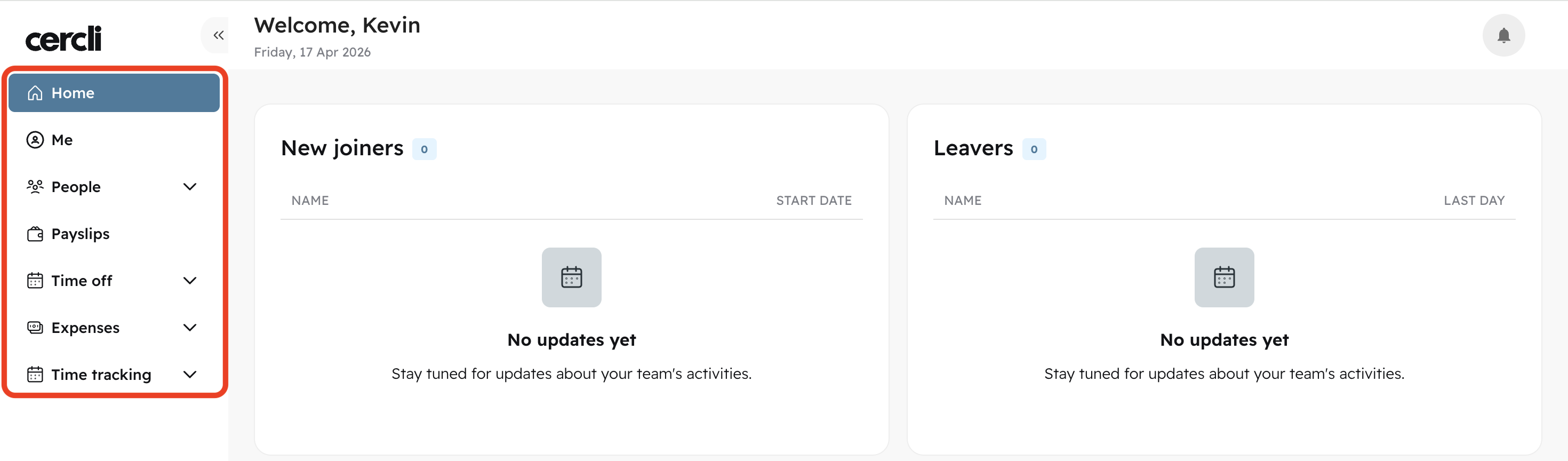The width and height of the screenshot is (1568, 461).
Task: Click the Expenses icon
Action: (x=35, y=328)
